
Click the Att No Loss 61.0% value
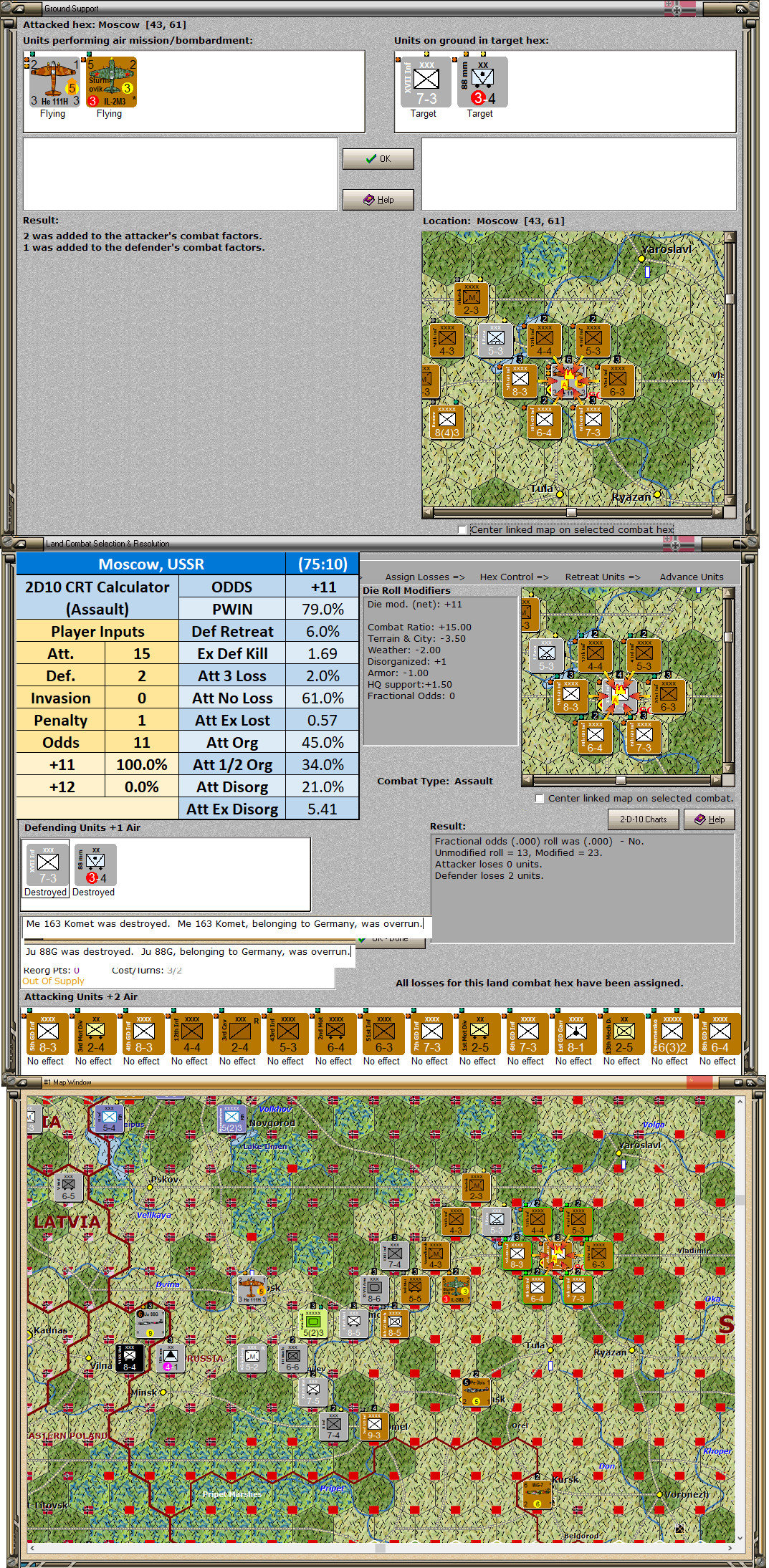(x=323, y=698)
